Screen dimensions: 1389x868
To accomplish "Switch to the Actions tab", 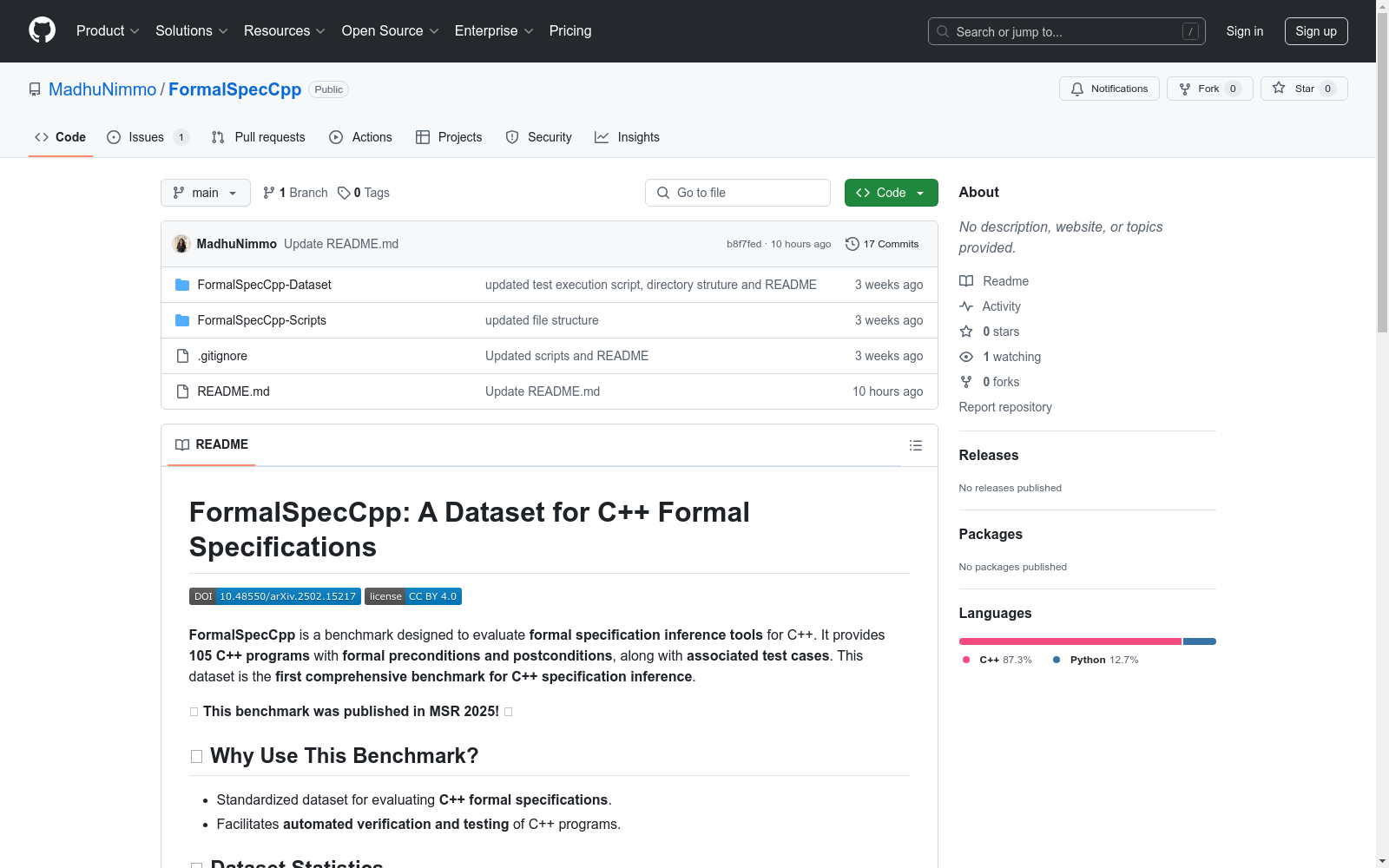I will tap(361, 137).
